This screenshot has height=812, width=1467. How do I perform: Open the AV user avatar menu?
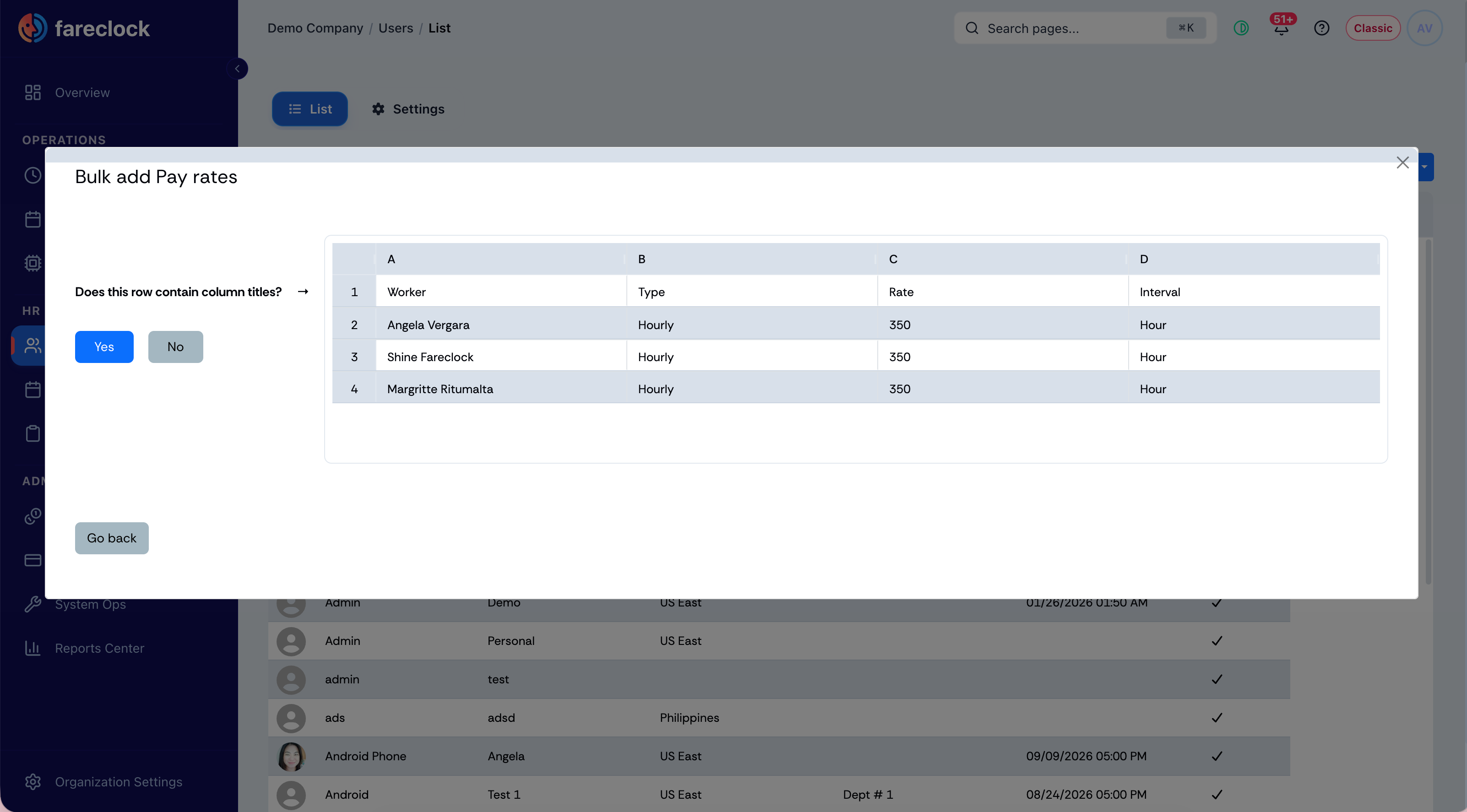click(1424, 28)
